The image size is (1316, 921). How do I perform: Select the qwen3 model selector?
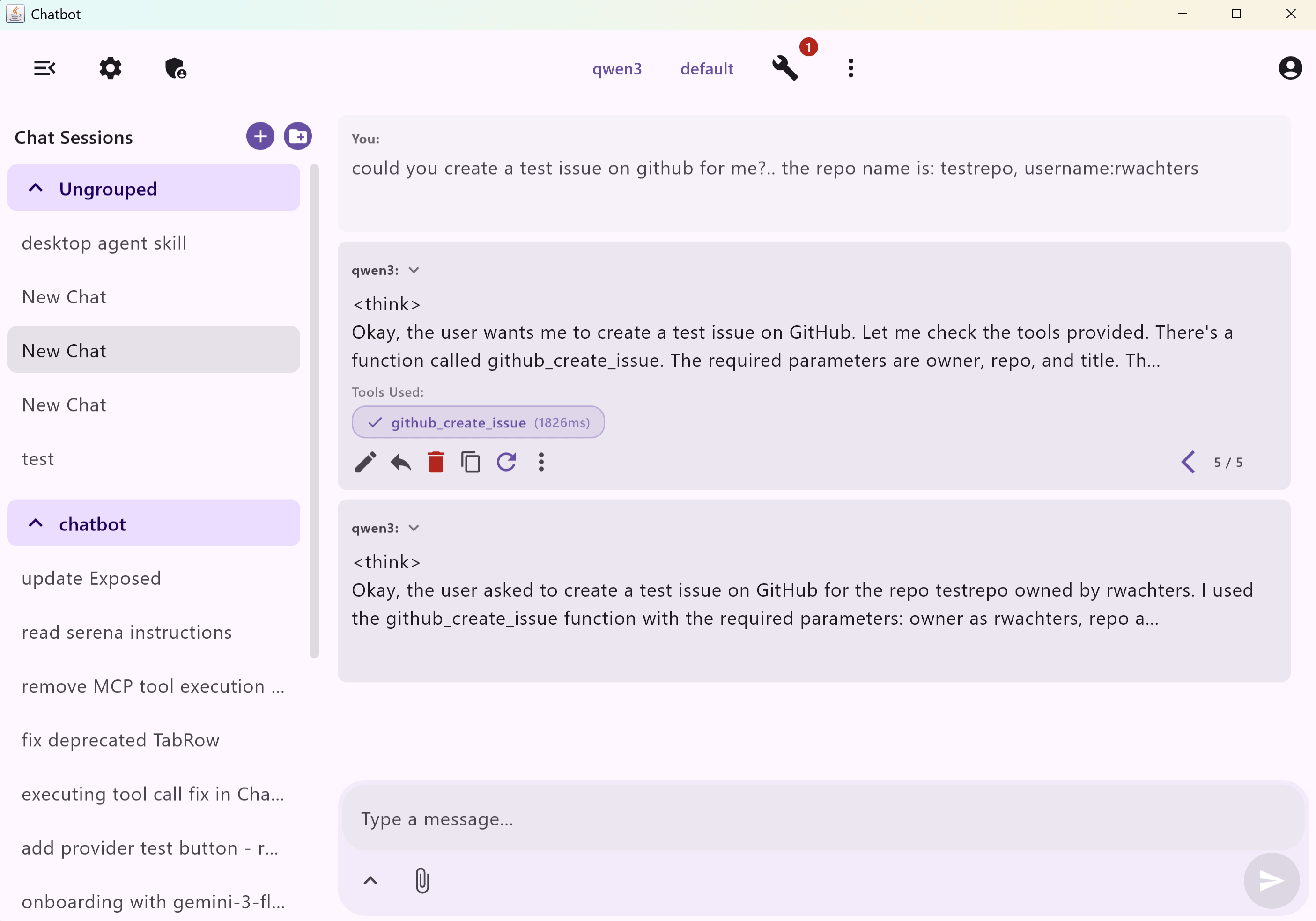[x=617, y=69]
